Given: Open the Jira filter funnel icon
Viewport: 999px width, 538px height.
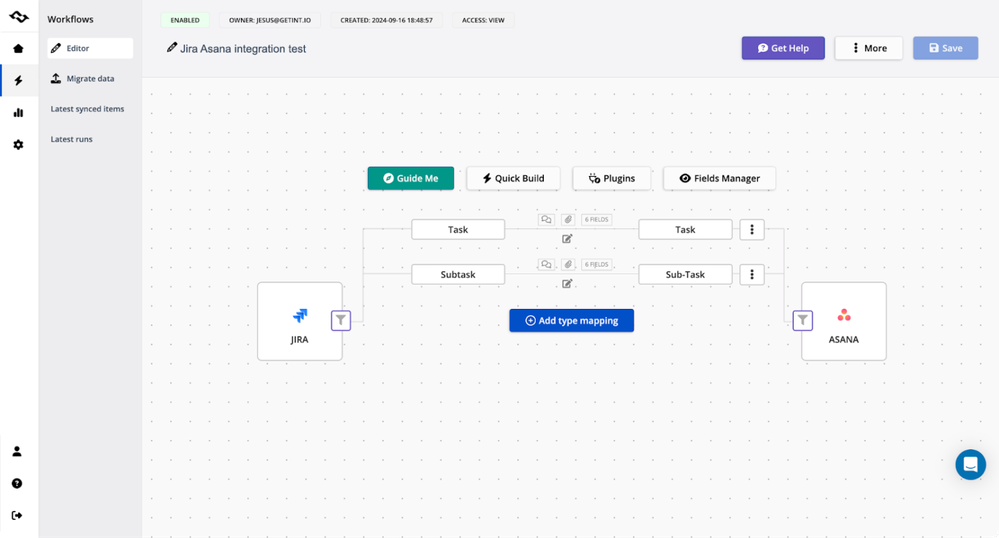Looking at the screenshot, I should [341, 320].
